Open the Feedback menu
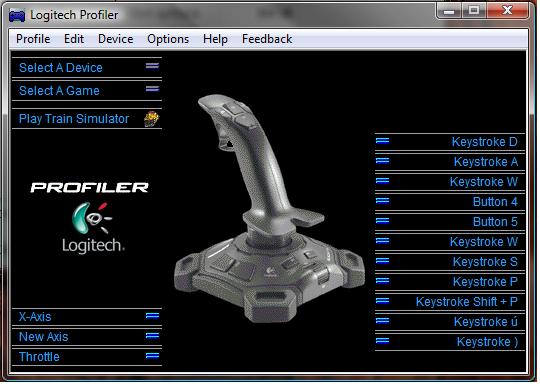The width and height of the screenshot is (540, 386). (x=267, y=39)
